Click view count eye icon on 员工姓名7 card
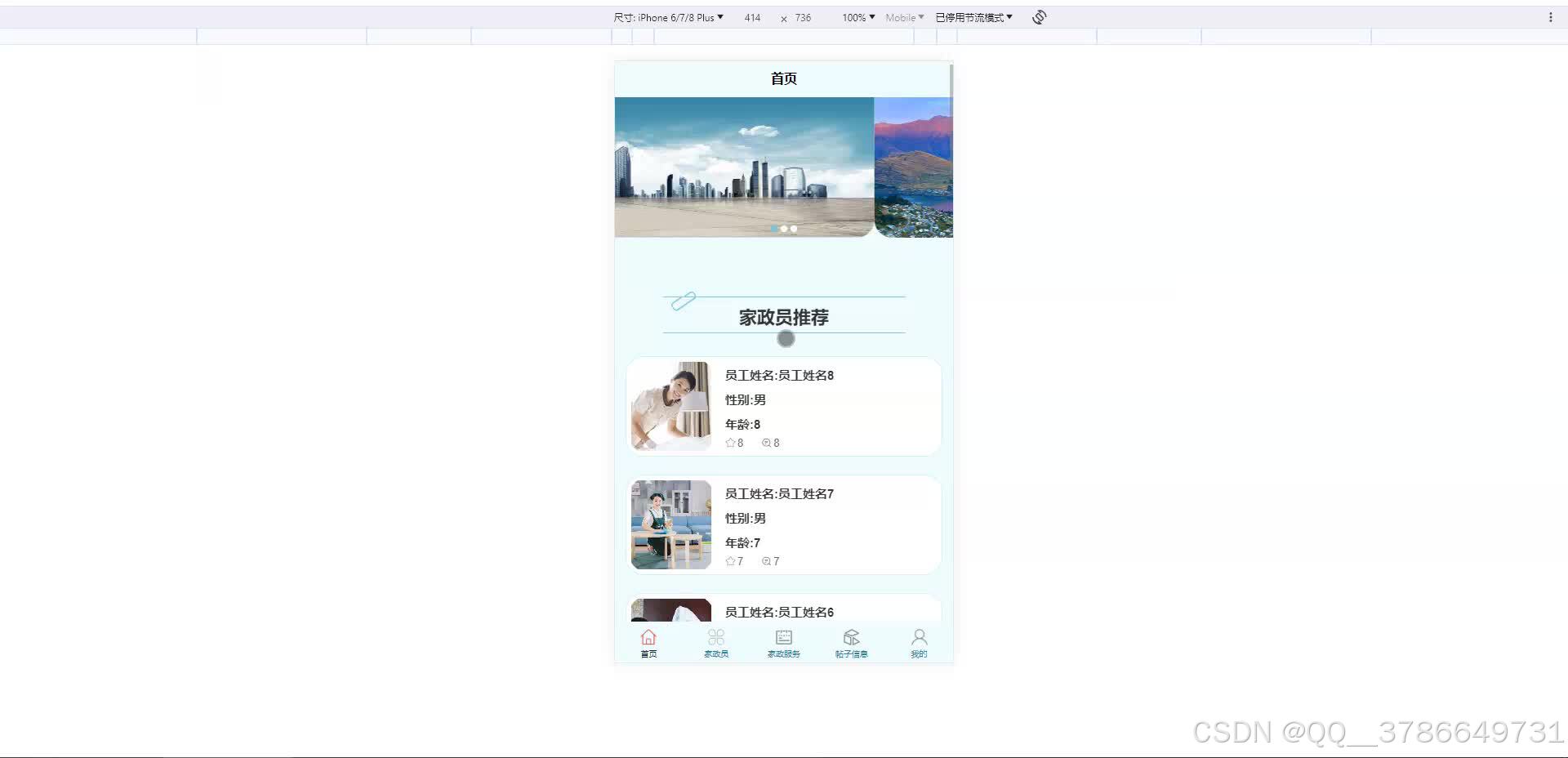1568x758 pixels. tap(766, 561)
